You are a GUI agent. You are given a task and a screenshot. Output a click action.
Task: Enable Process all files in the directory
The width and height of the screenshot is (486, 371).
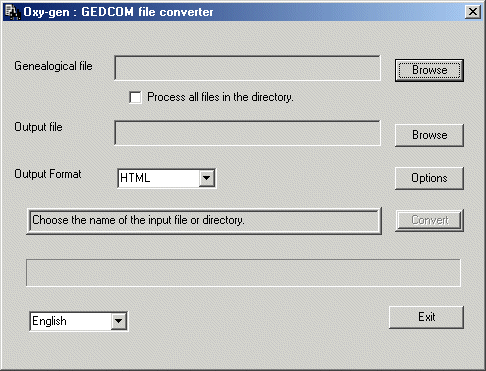pos(135,97)
